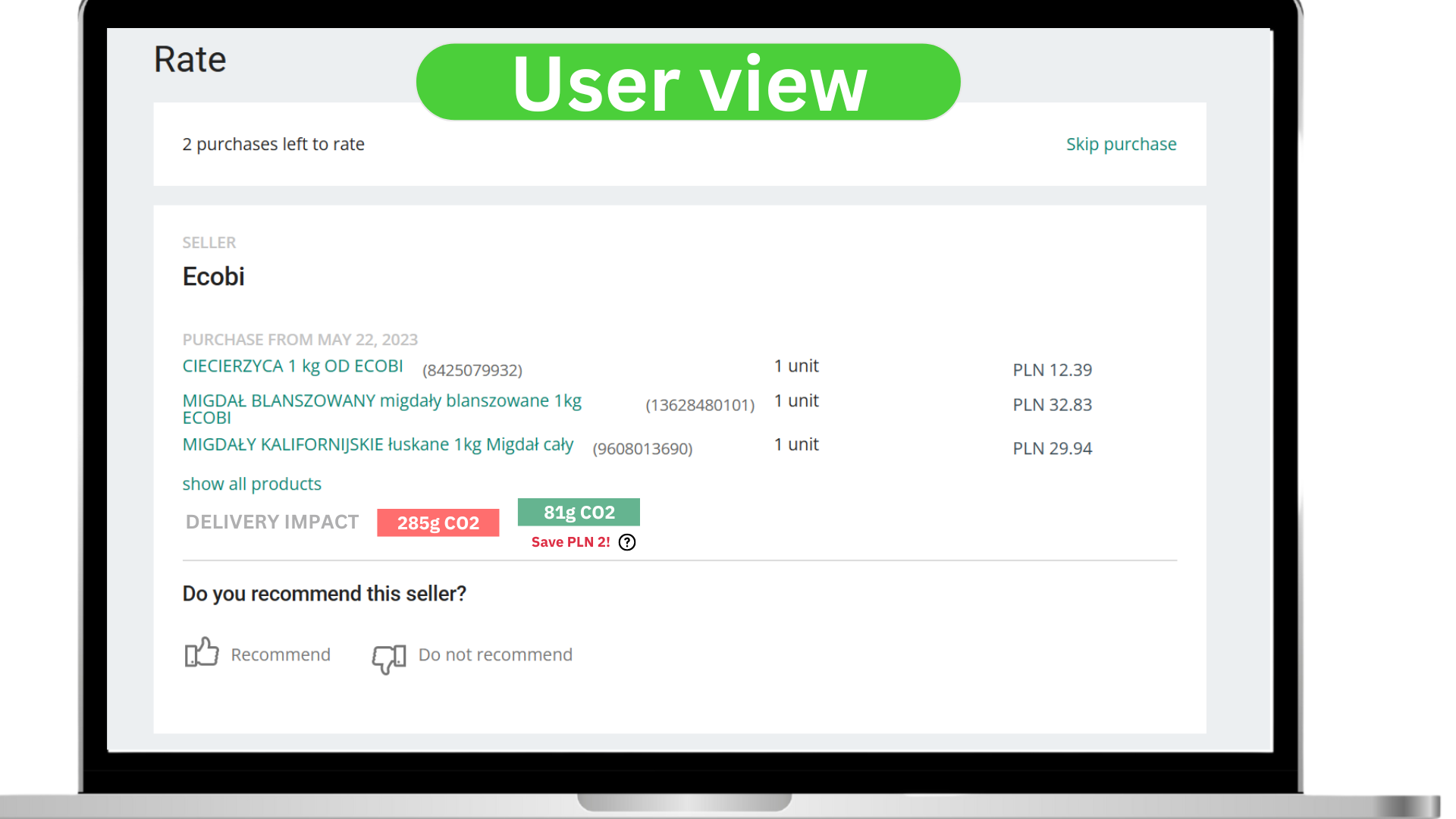Click the PURCHASE FROM MAY 22, 2023 label
Screen dimensions: 1456x819
[x=300, y=340]
